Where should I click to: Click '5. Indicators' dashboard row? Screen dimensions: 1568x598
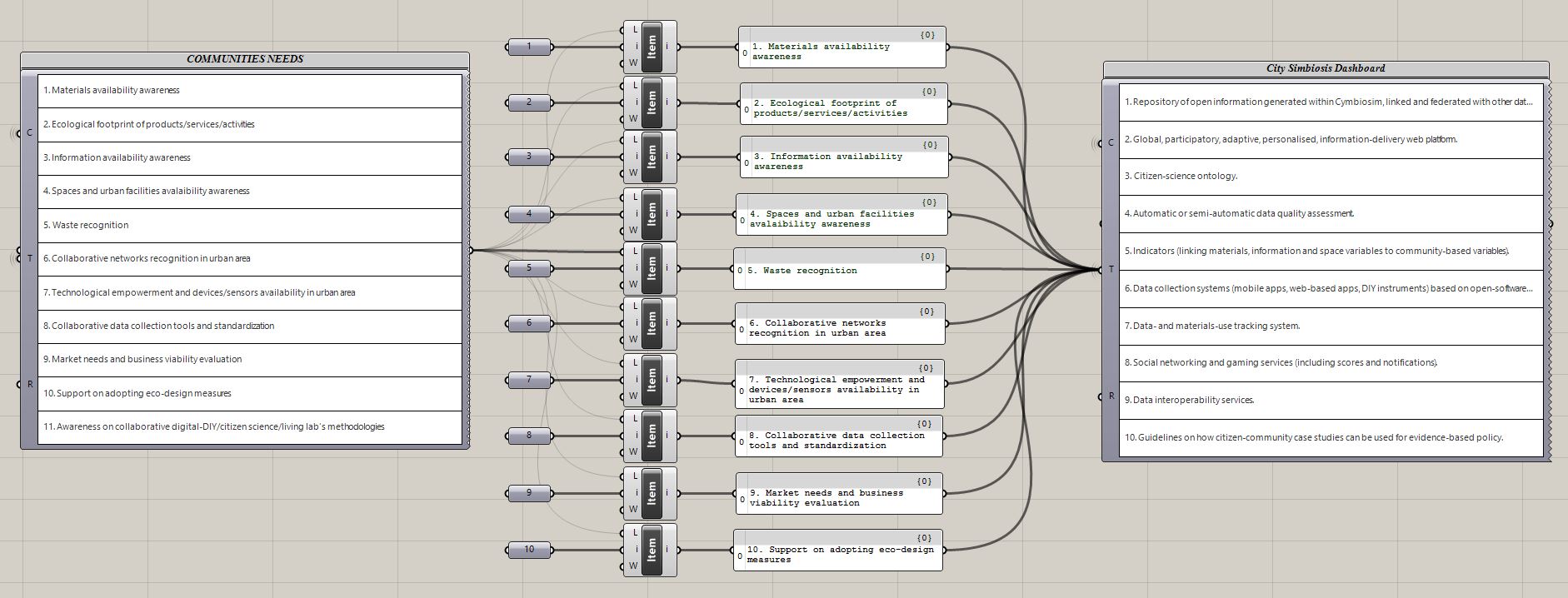[1331, 252]
